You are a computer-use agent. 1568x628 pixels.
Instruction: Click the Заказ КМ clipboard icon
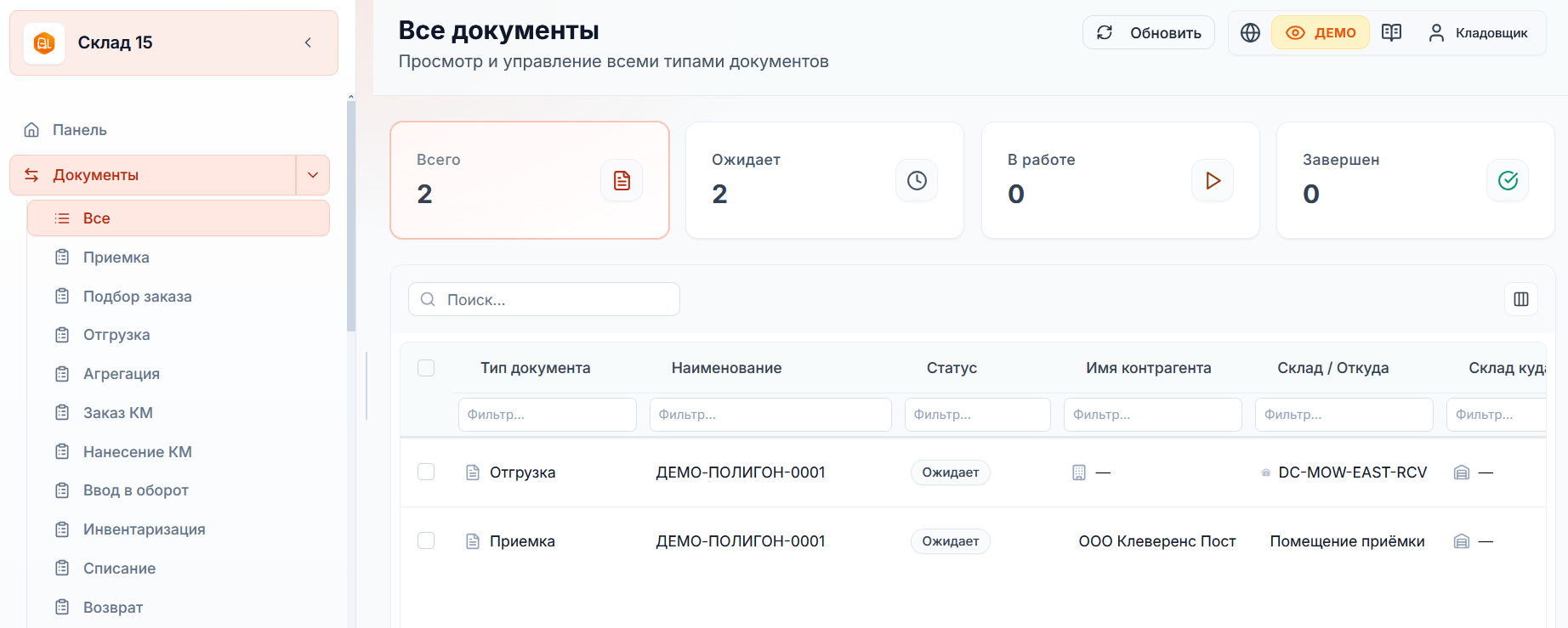[62, 413]
